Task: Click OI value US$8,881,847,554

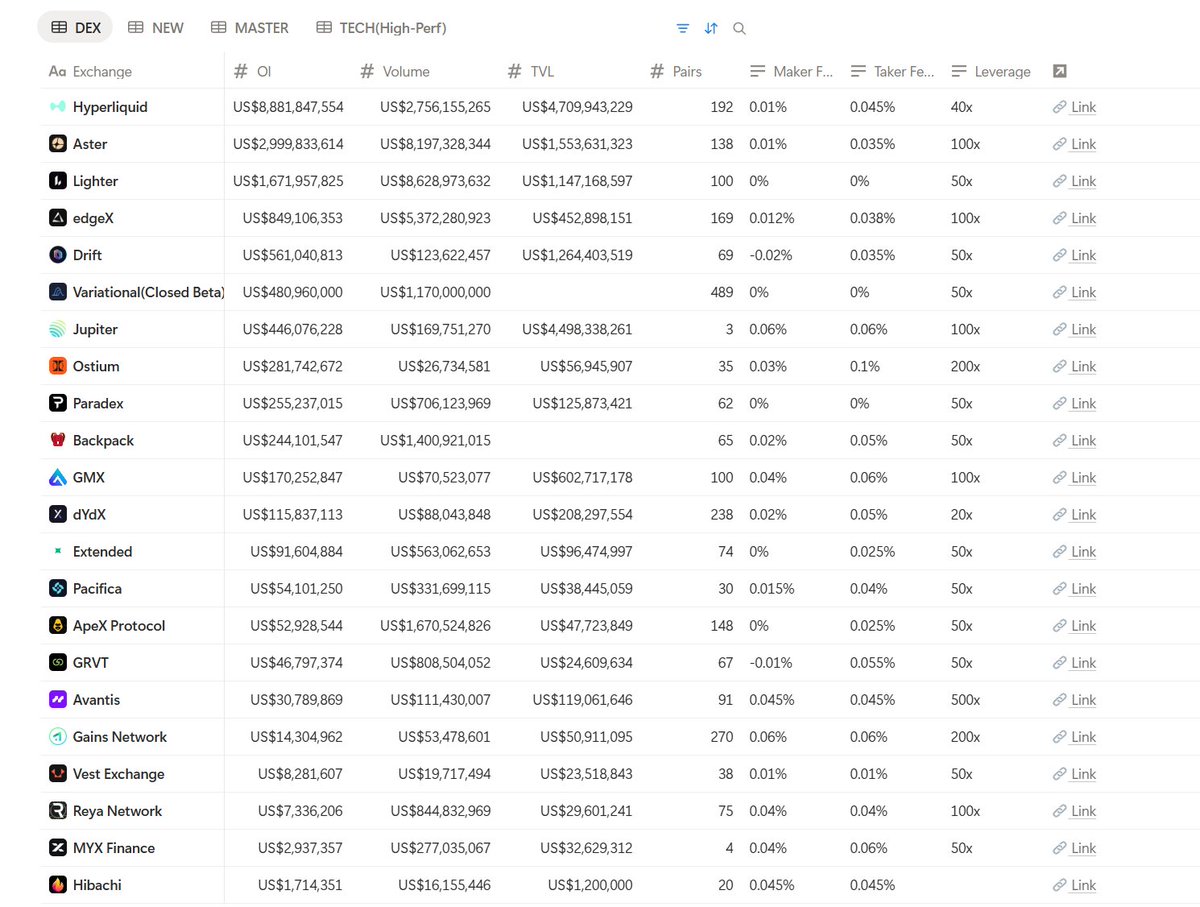Action: pyautogui.click(x=288, y=107)
